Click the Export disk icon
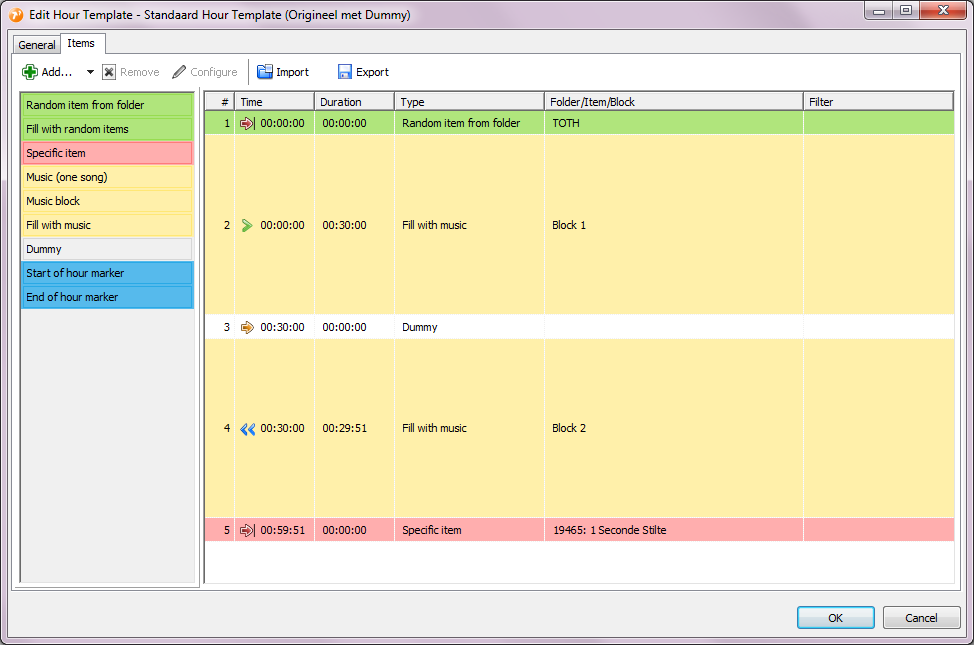The height and width of the screenshot is (645, 974). (x=345, y=72)
